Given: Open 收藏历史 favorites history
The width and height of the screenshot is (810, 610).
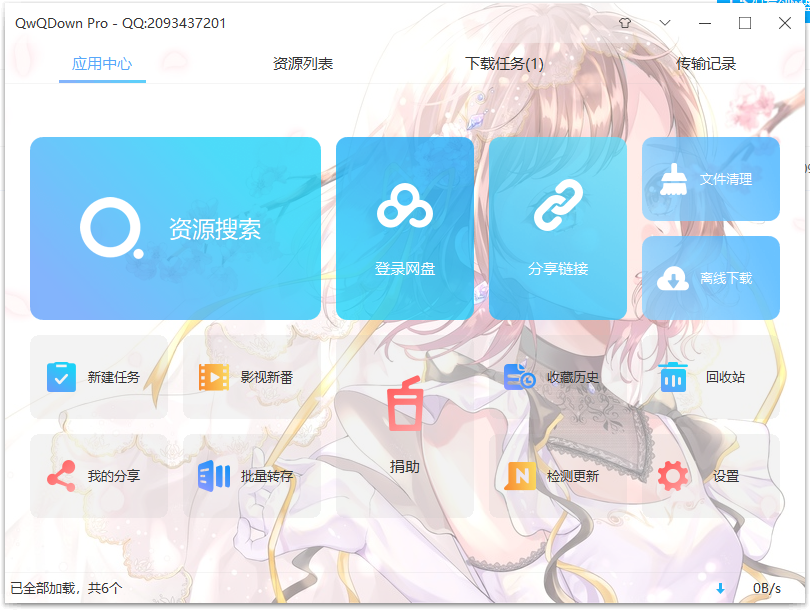Looking at the screenshot, I should (555, 377).
